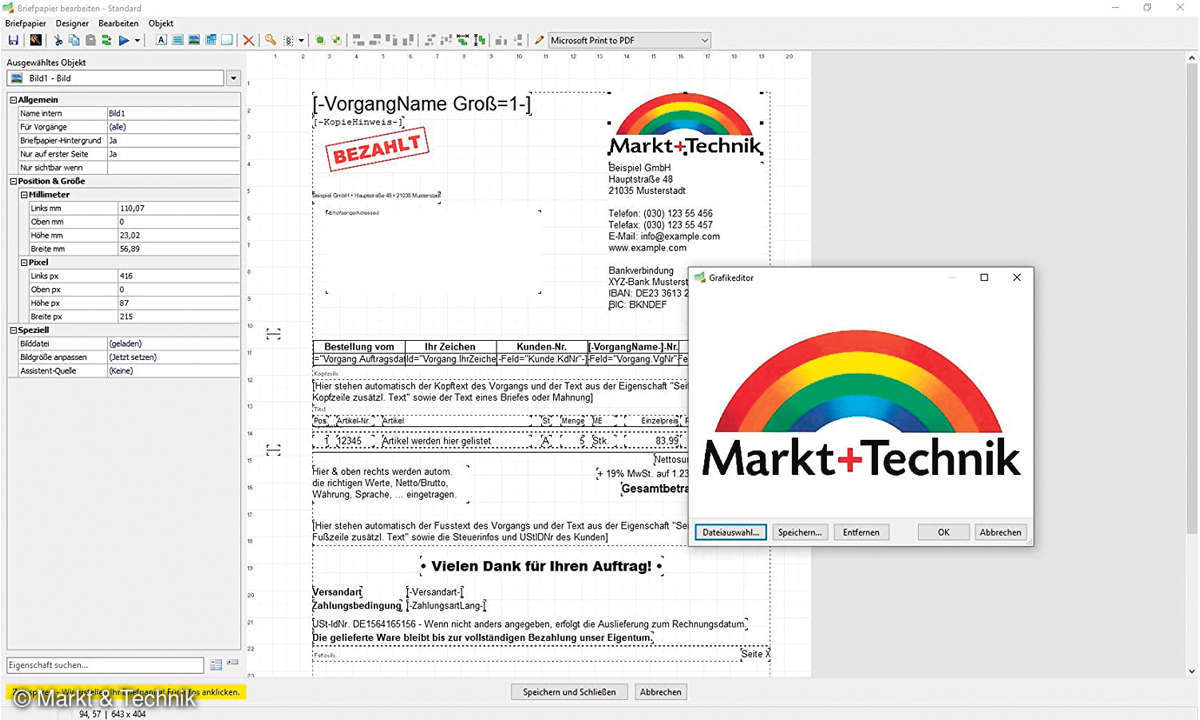Click Speichern... in the Grafikeditor
Viewport: 1200px width, 720px height.
click(x=801, y=532)
